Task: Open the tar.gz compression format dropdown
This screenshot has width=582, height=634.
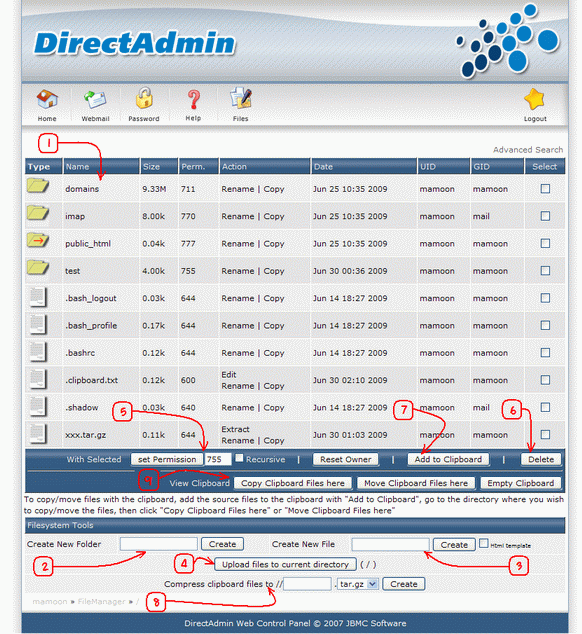Action: 357,584
